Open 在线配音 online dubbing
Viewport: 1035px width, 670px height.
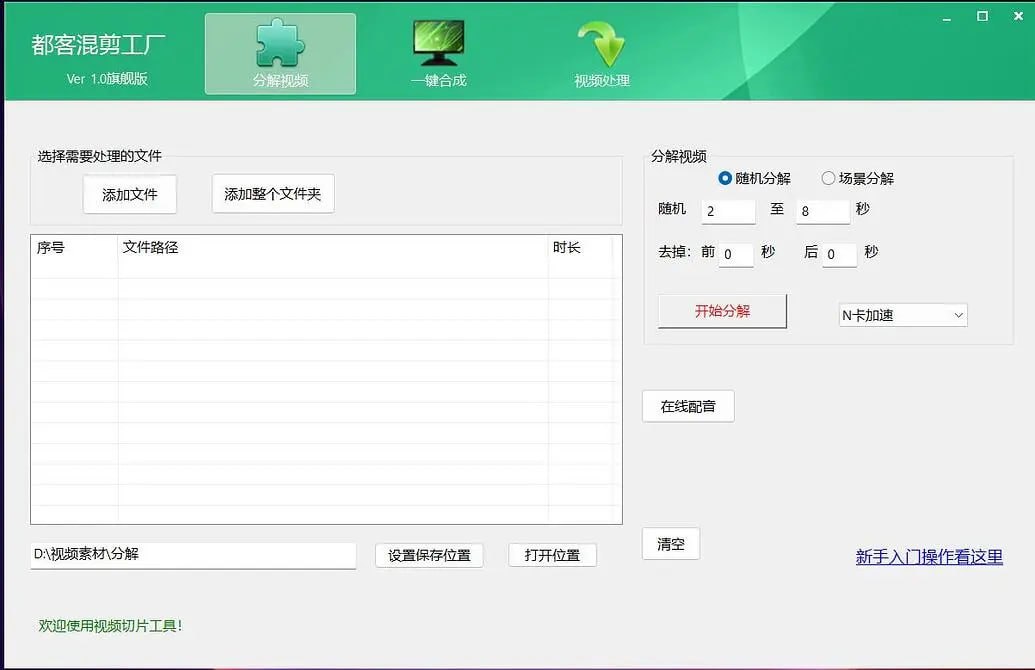(x=688, y=406)
